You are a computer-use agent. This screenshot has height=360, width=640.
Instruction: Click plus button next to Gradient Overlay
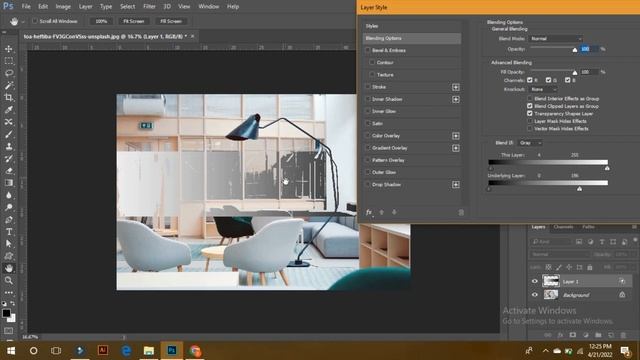pos(456,148)
